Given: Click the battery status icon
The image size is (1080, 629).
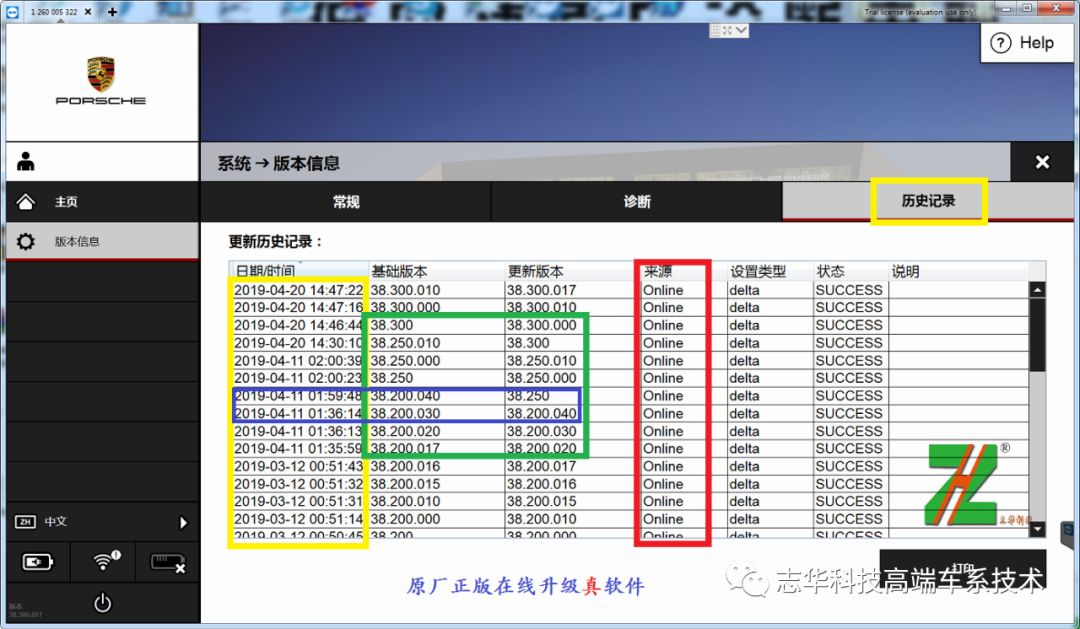Looking at the screenshot, I should click(x=39, y=562).
